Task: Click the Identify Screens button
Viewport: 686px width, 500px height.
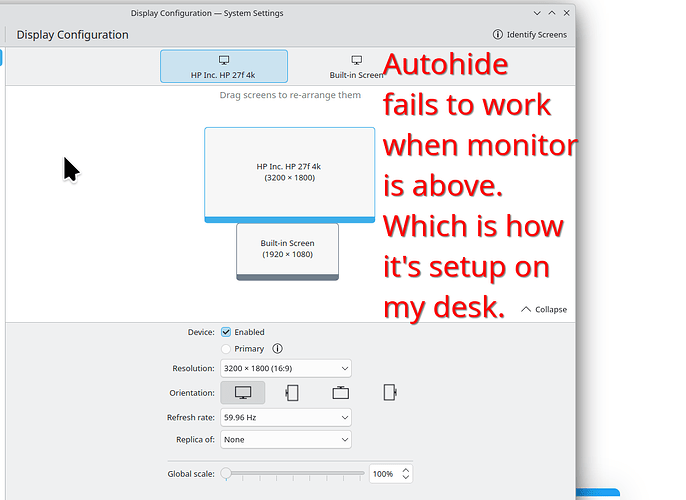Action: 529,35
